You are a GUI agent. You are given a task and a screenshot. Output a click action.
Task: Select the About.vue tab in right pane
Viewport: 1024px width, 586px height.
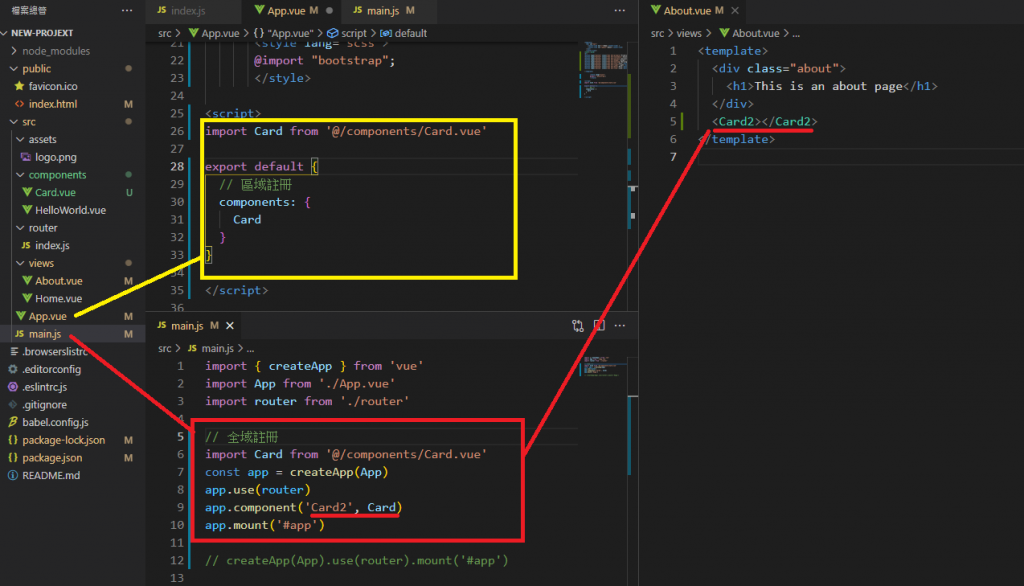[x=693, y=10]
